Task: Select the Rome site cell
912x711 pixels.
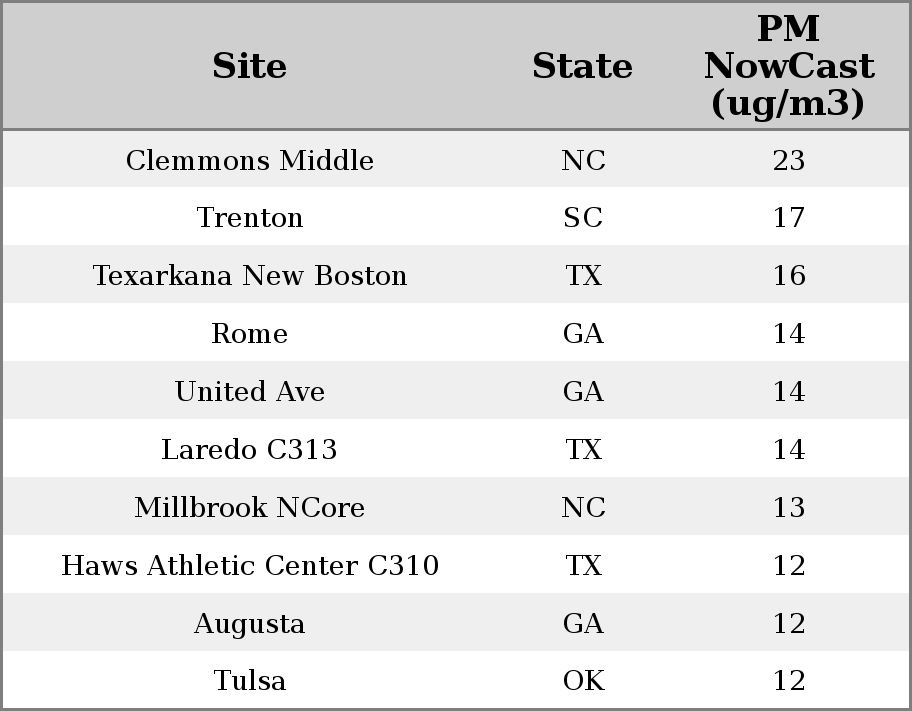Action: tap(250, 333)
